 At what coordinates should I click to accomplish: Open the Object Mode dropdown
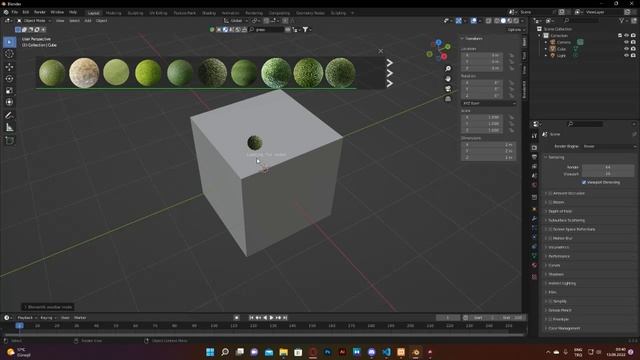click(x=34, y=20)
